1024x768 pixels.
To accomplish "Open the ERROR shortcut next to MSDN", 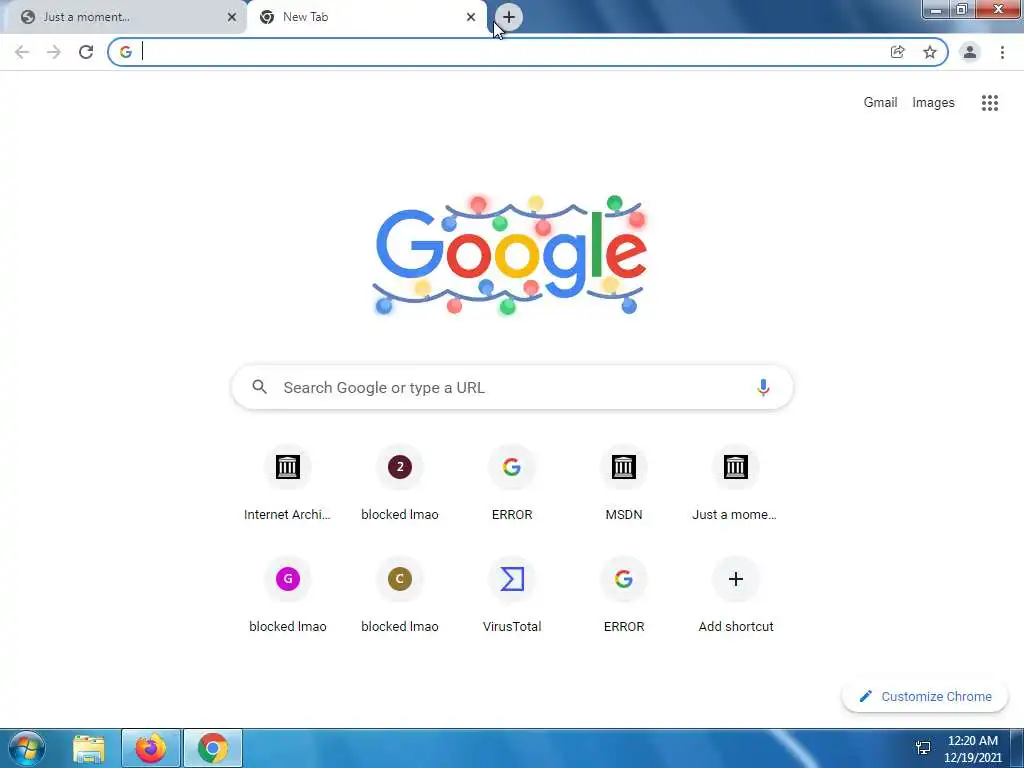I will click(x=512, y=485).
